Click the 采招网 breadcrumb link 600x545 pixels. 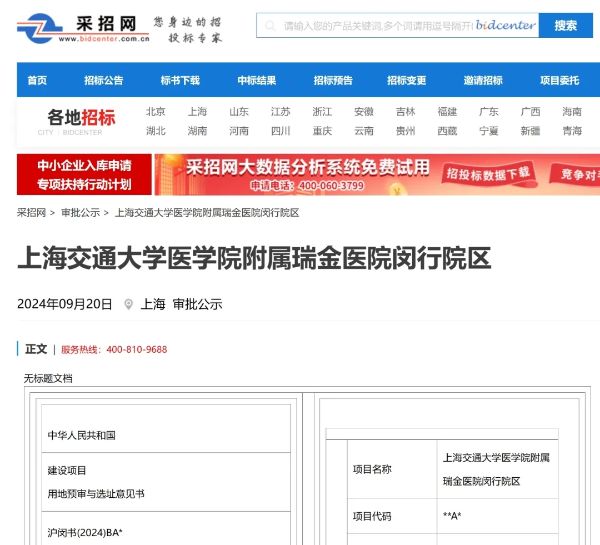31,213
